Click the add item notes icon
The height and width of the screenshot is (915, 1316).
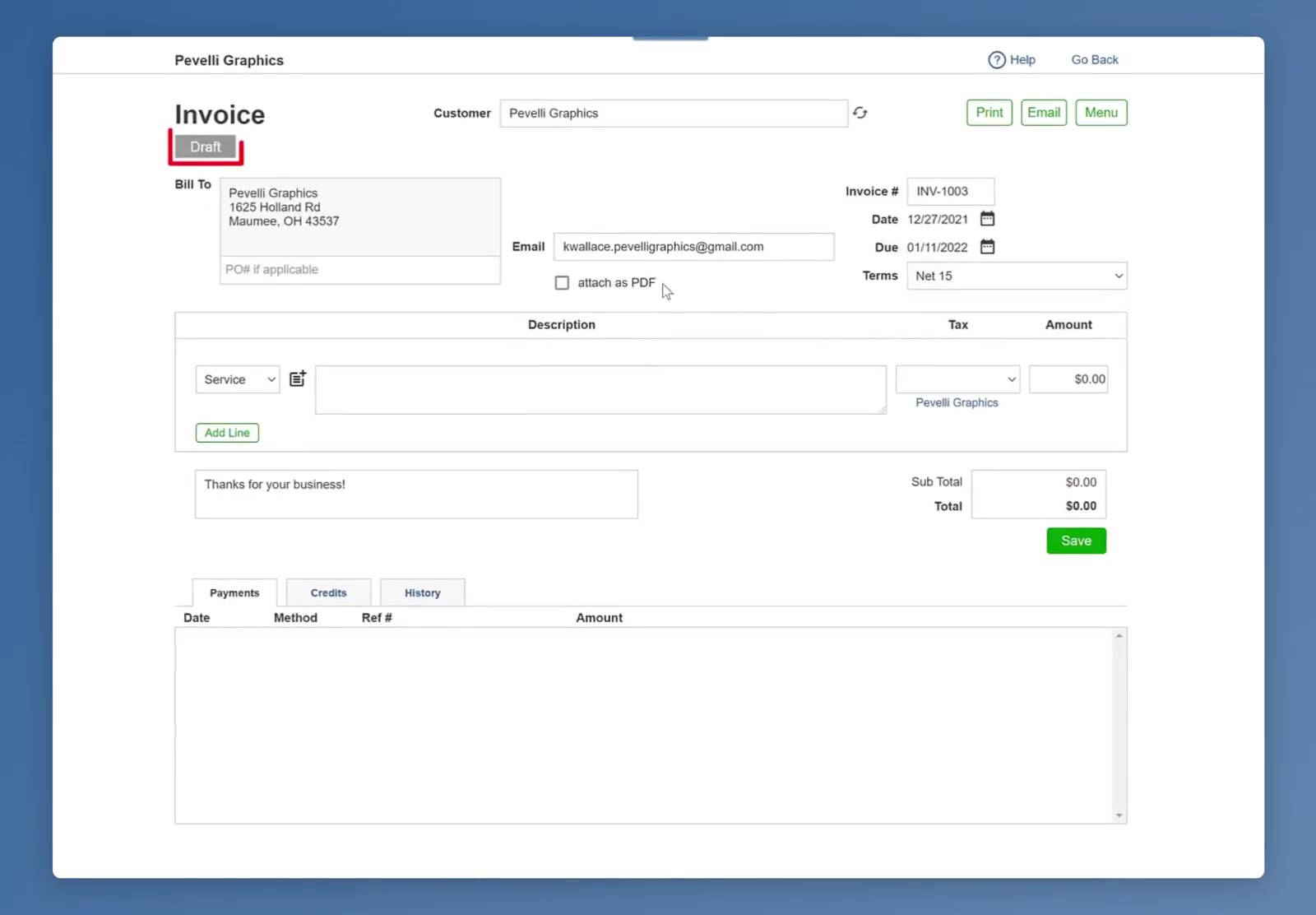(298, 379)
